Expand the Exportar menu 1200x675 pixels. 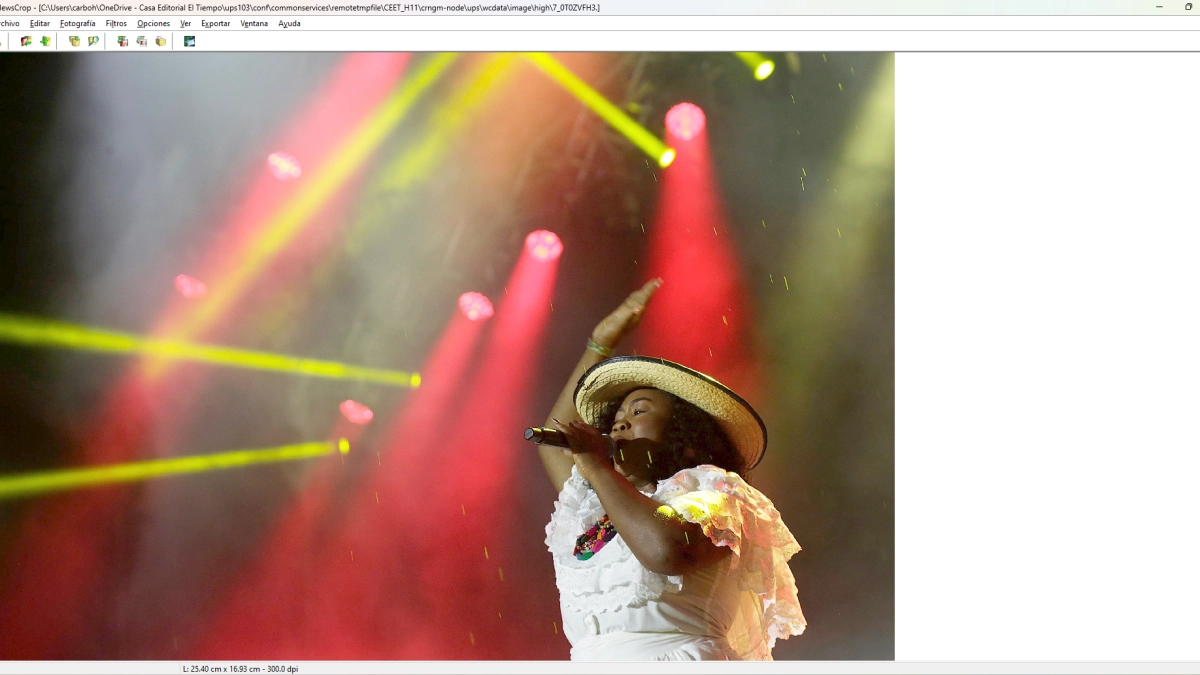(x=215, y=23)
